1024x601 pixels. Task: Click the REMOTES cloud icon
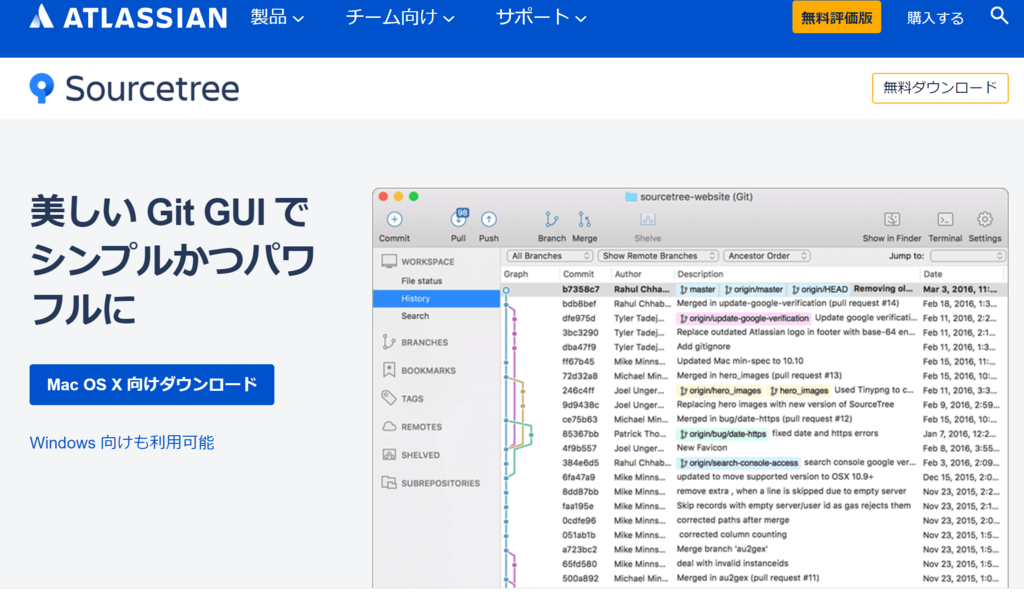coord(389,426)
